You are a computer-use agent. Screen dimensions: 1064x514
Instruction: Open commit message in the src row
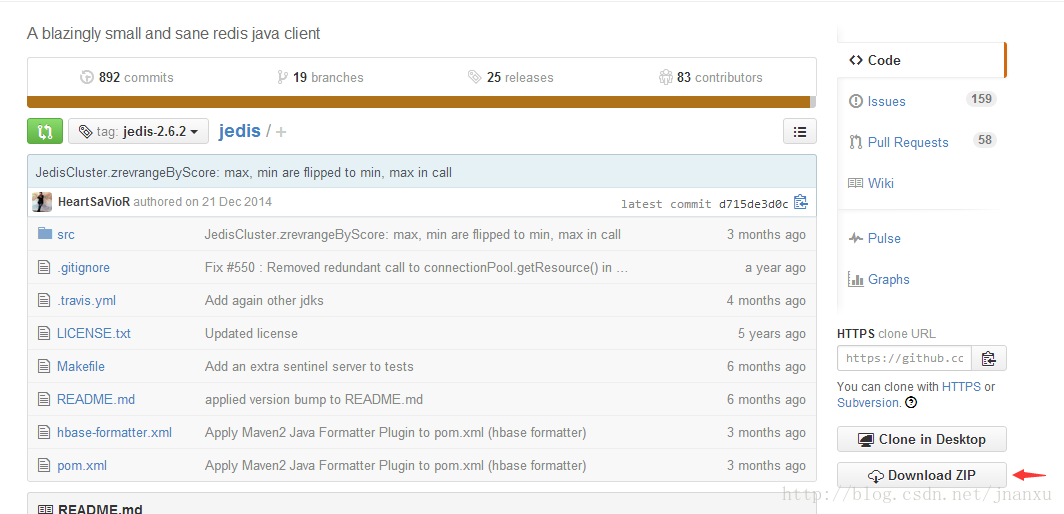coord(413,234)
